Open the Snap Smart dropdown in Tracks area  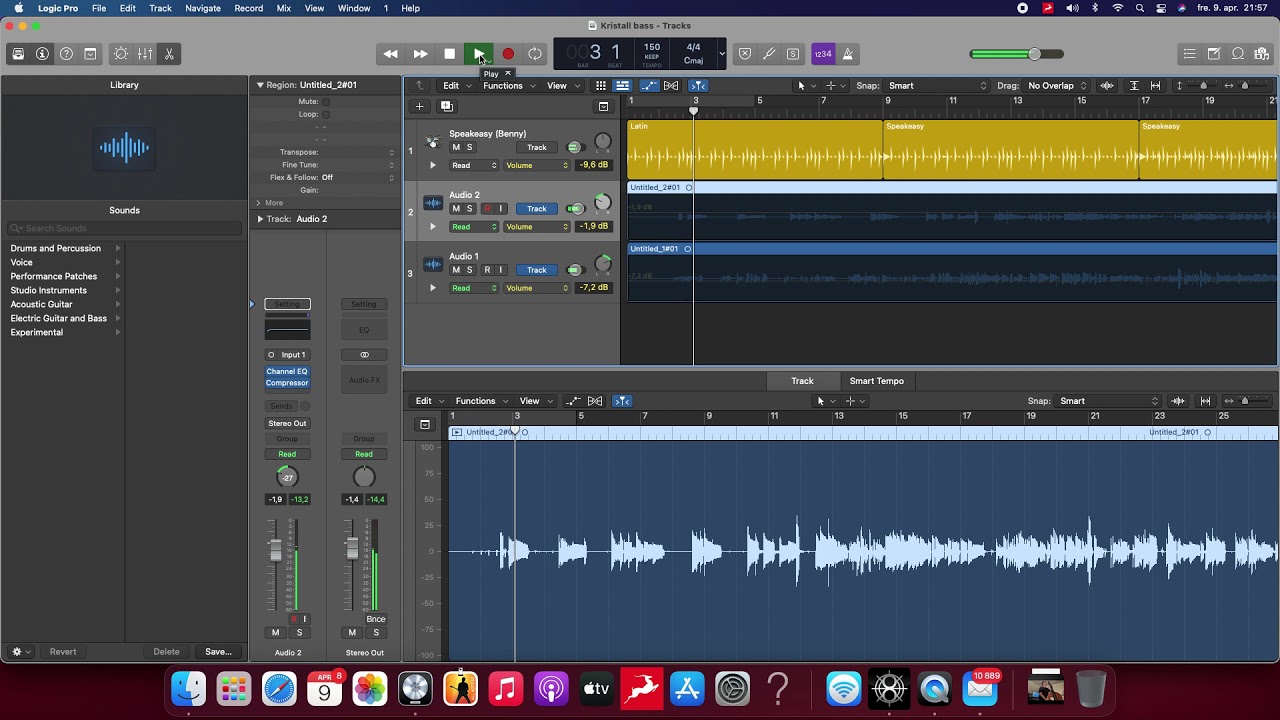click(938, 86)
